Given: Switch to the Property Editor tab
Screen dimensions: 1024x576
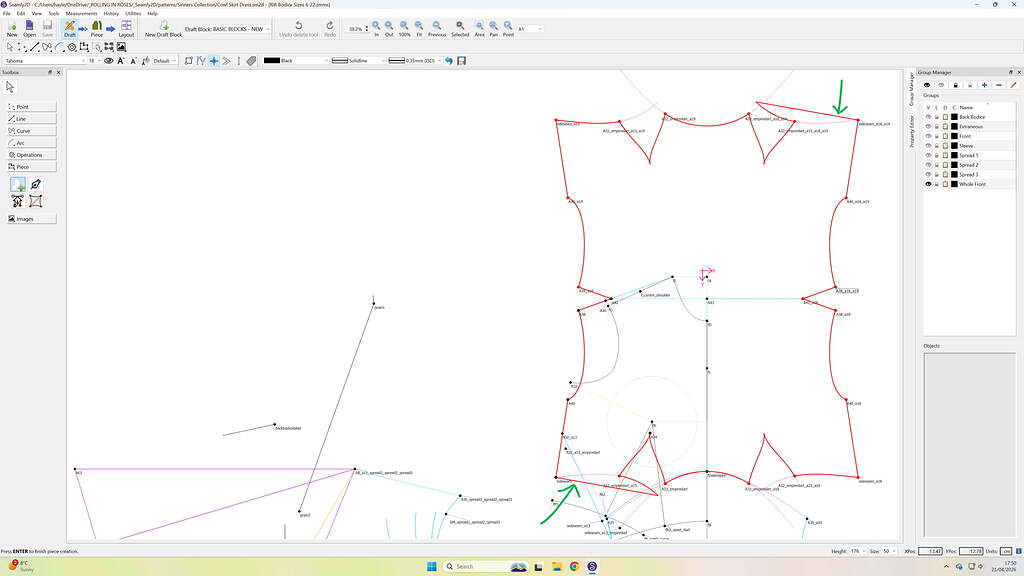Looking at the screenshot, I should tap(912, 131).
